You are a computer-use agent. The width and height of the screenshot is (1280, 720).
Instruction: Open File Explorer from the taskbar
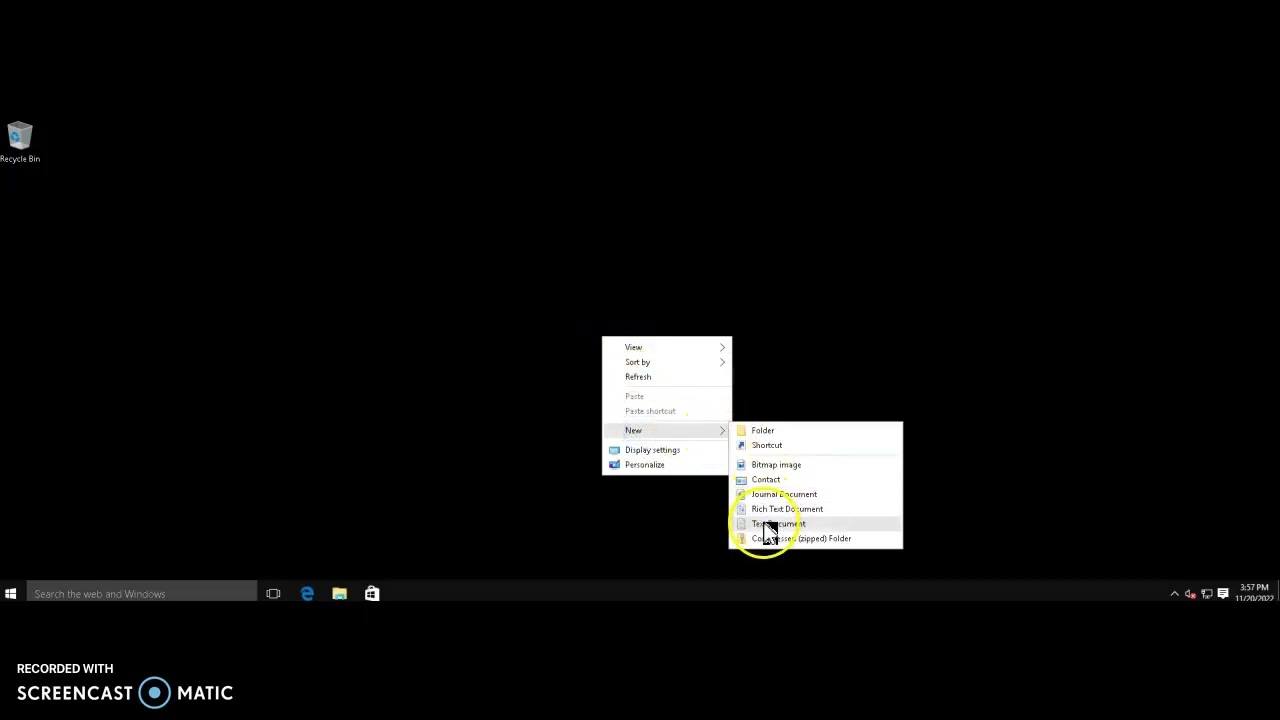click(339, 594)
